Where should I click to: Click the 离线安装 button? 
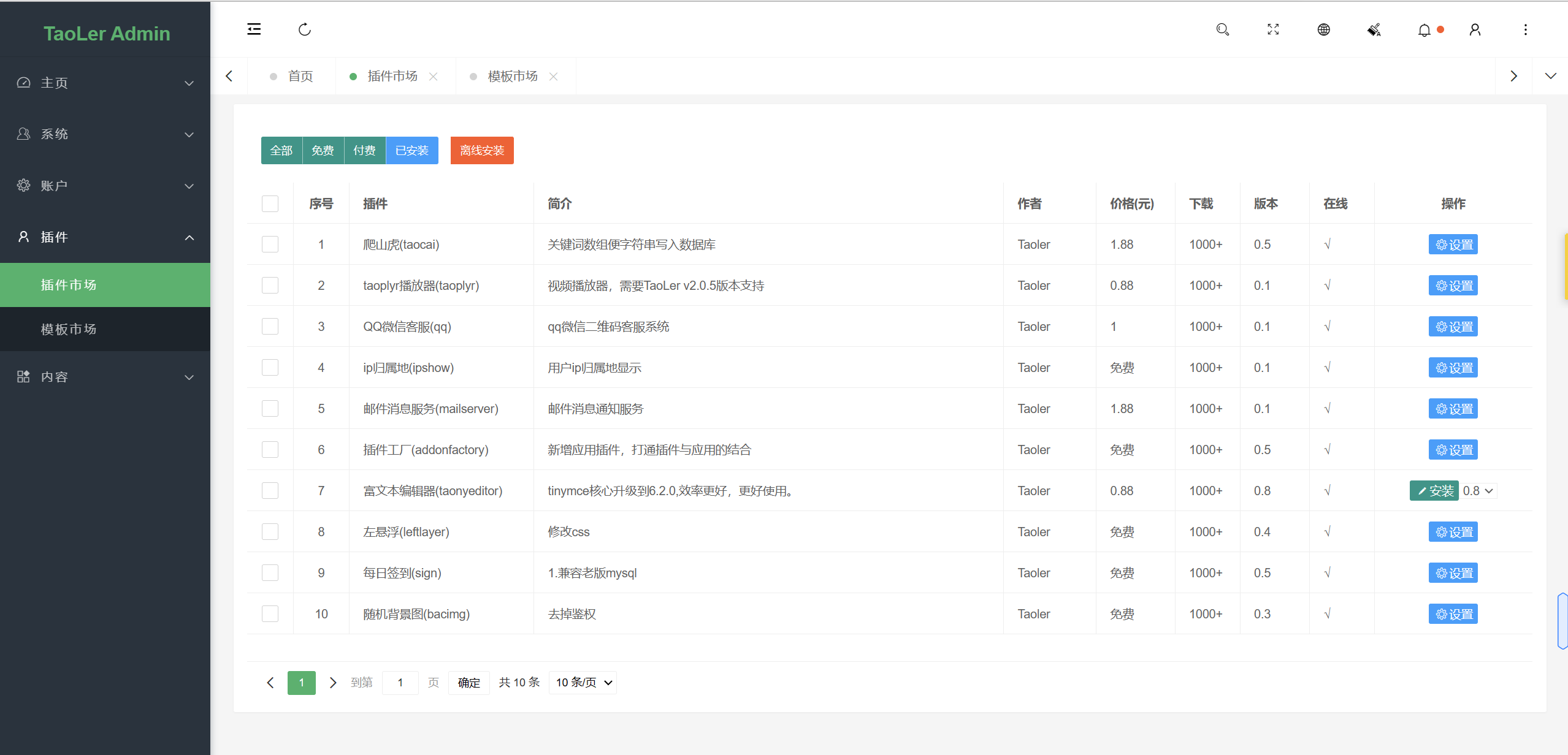[481, 150]
